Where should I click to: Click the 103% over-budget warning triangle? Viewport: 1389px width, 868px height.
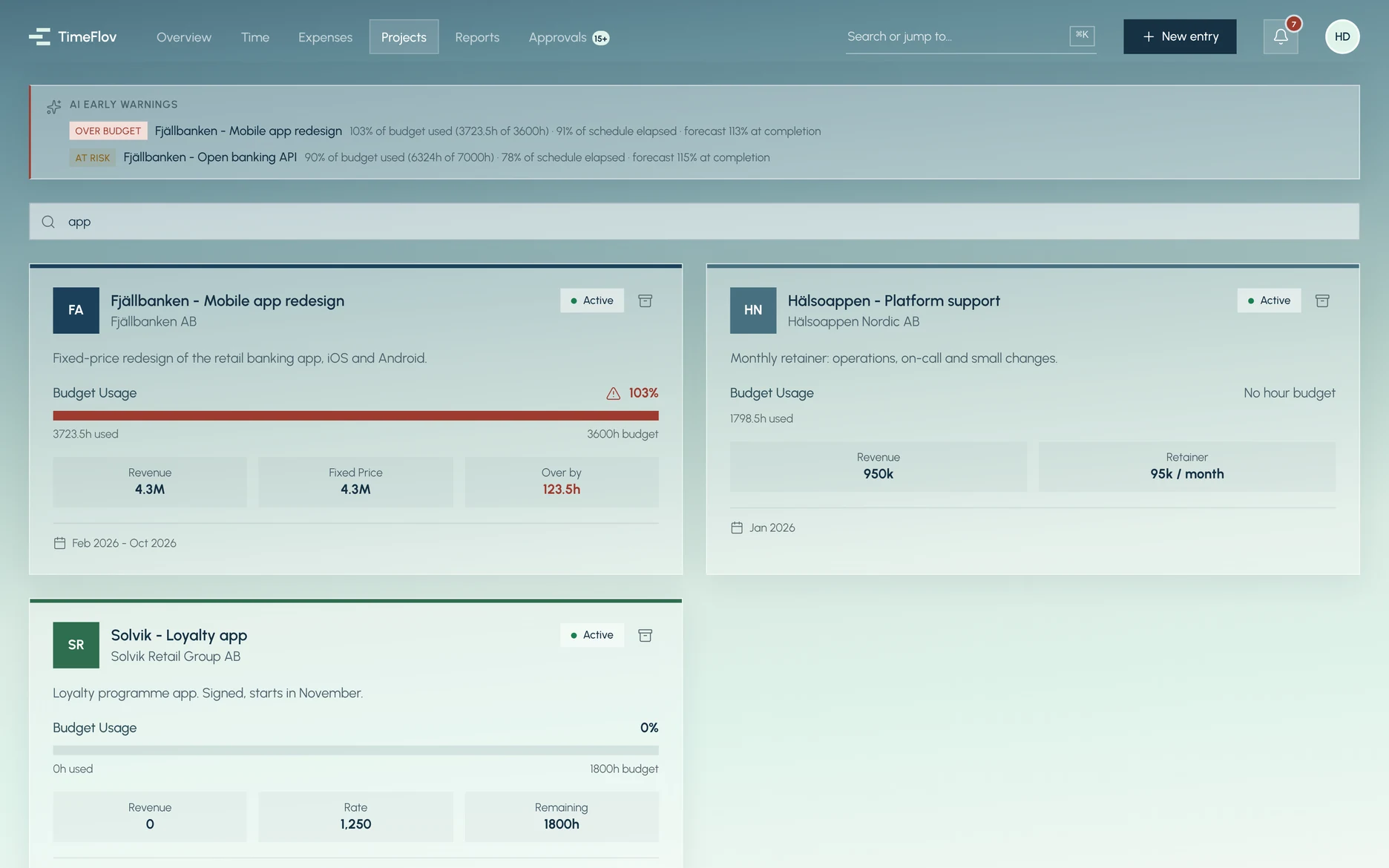pos(614,393)
